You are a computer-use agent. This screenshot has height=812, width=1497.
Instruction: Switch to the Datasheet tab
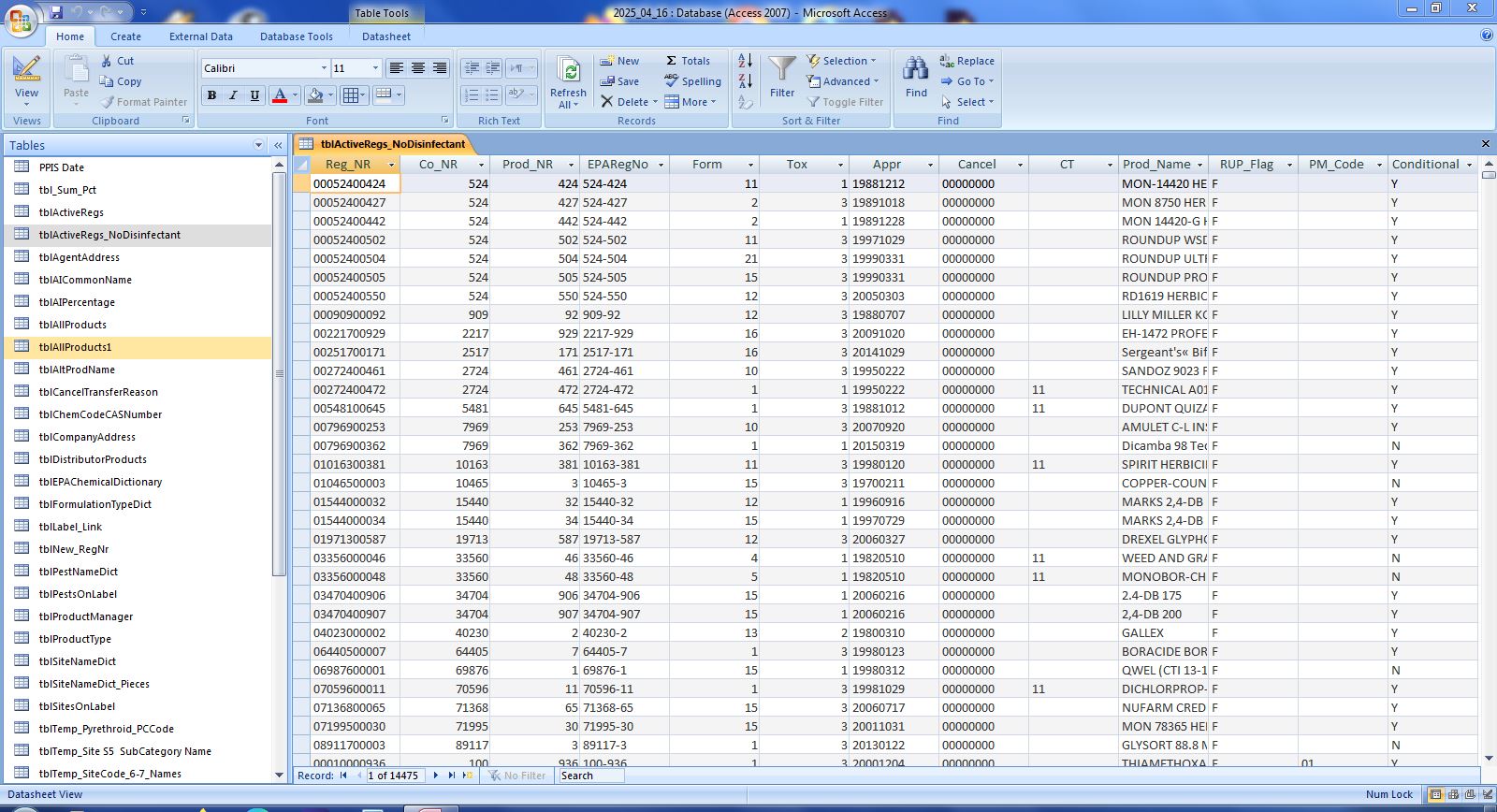point(386,36)
